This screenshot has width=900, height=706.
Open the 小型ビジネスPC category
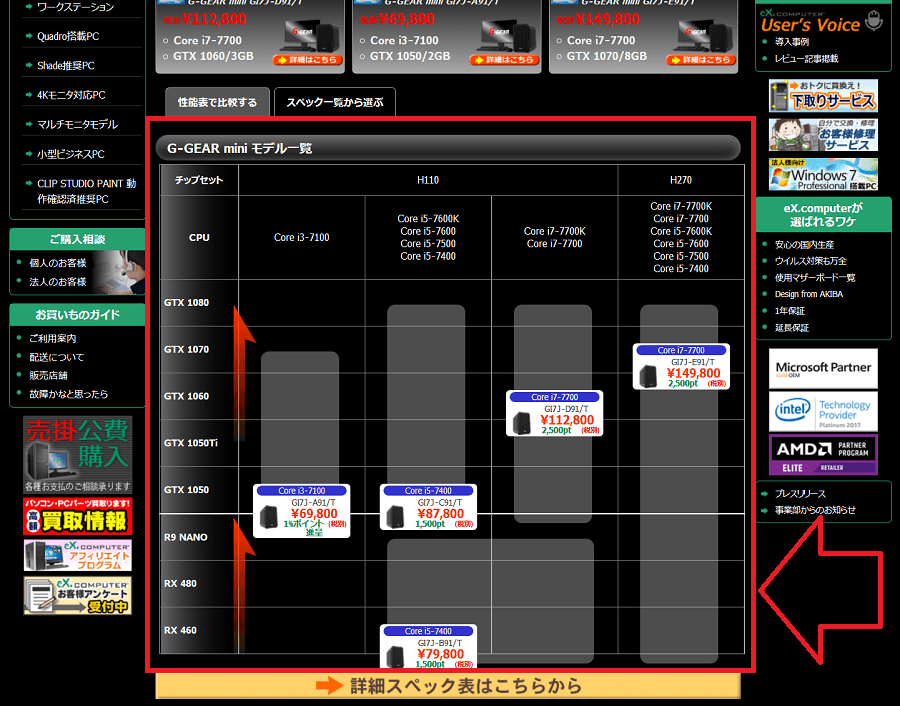[71, 154]
